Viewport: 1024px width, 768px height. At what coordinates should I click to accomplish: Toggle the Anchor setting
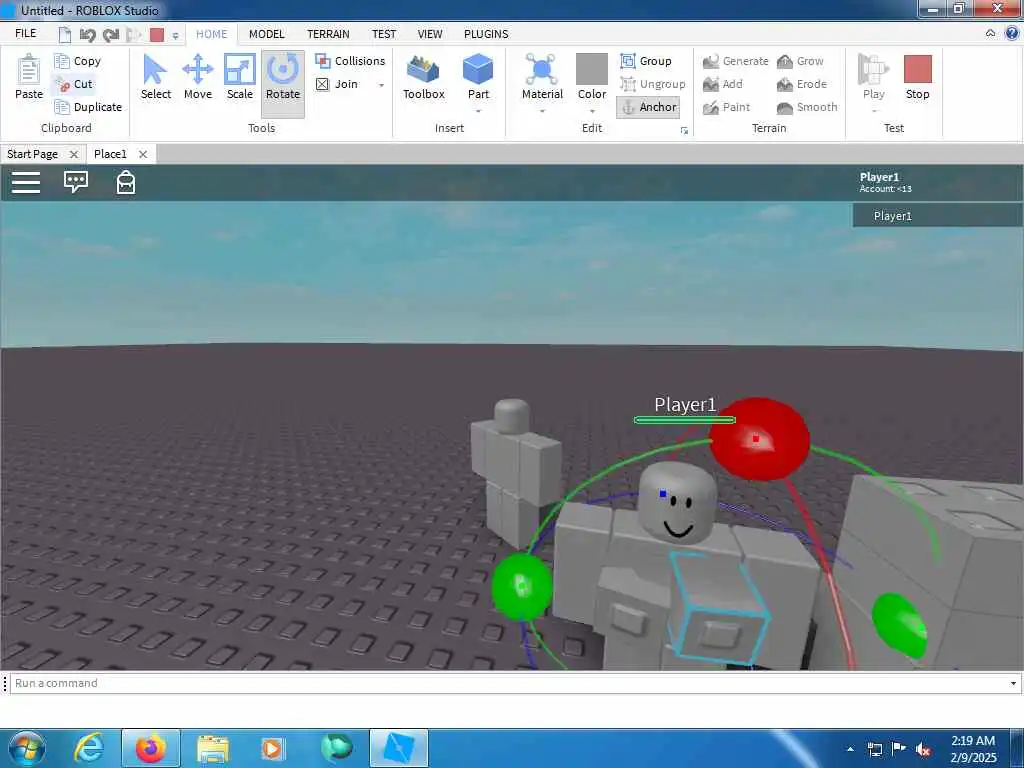click(x=648, y=107)
